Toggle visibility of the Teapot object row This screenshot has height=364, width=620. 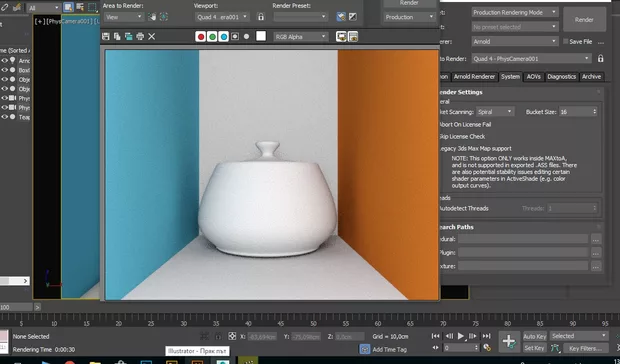point(4,117)
